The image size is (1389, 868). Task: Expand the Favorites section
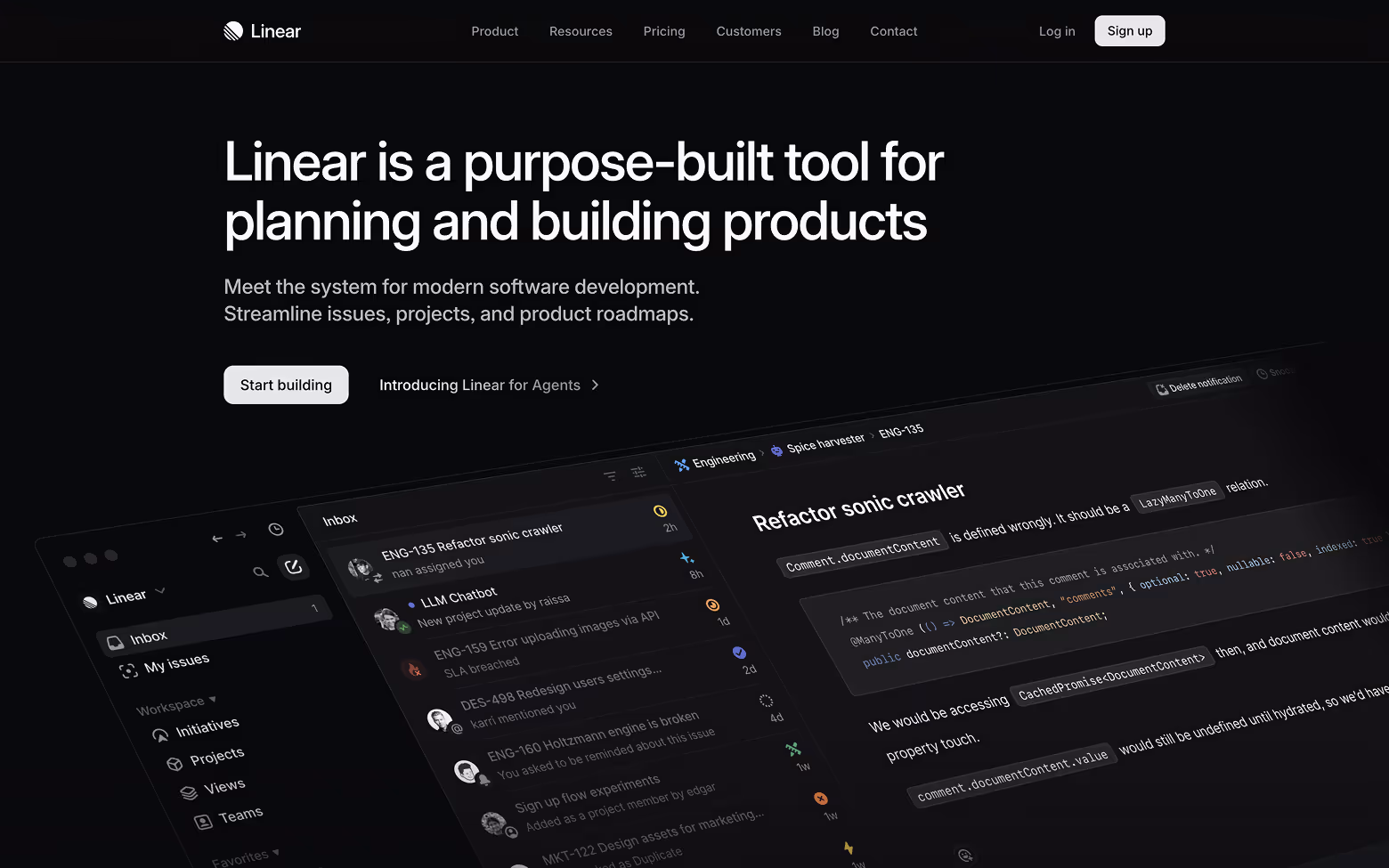point(274,853)
